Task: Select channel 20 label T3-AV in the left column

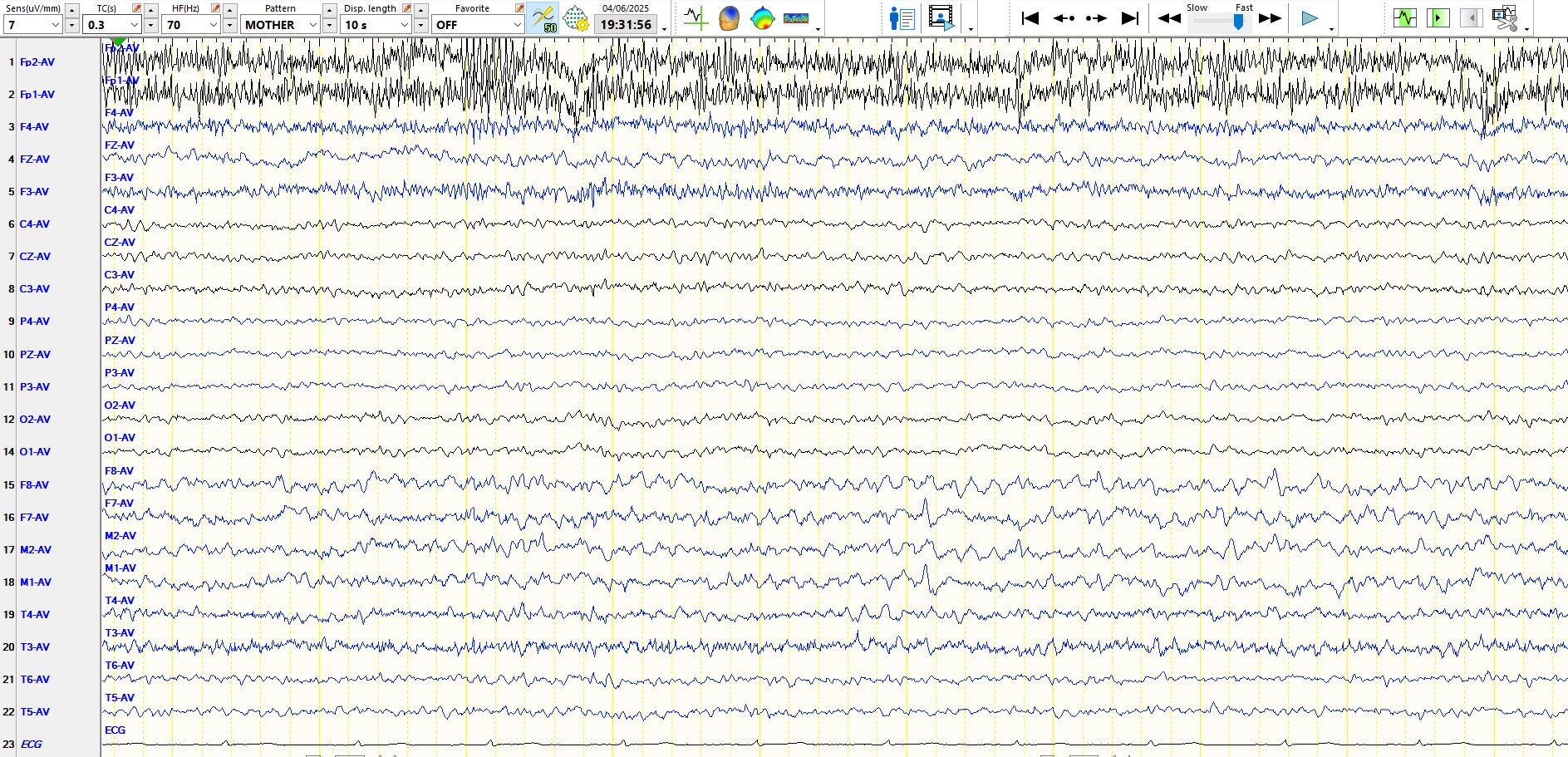Action: coord(34,647)
